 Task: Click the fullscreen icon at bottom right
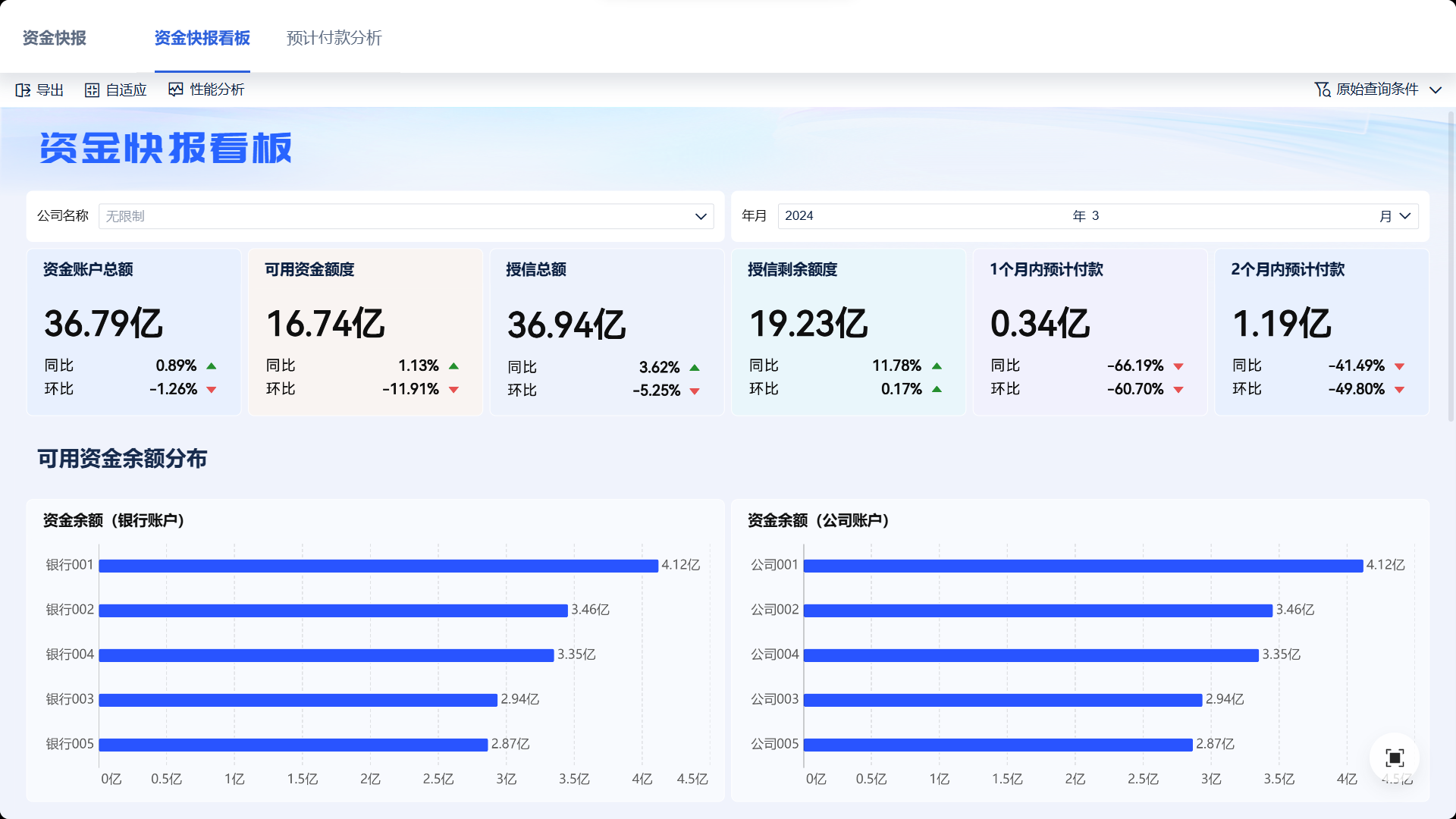[x=1394, y=758]
